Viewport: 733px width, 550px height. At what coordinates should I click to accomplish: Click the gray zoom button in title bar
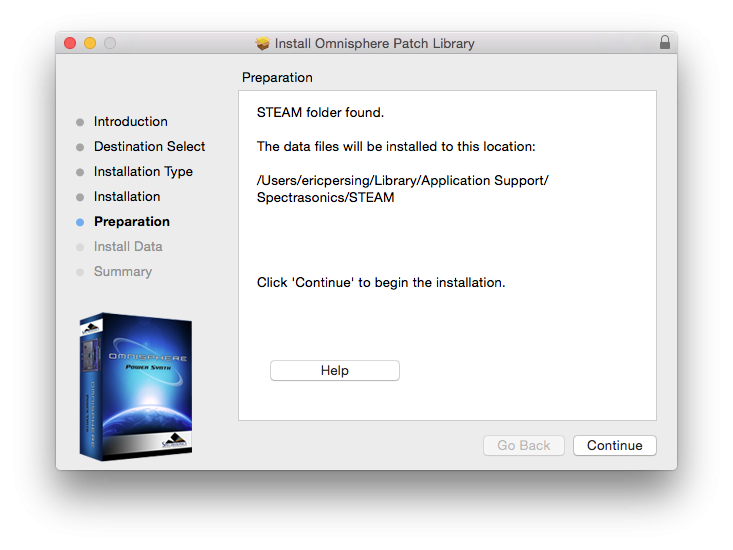pos(110,43)
